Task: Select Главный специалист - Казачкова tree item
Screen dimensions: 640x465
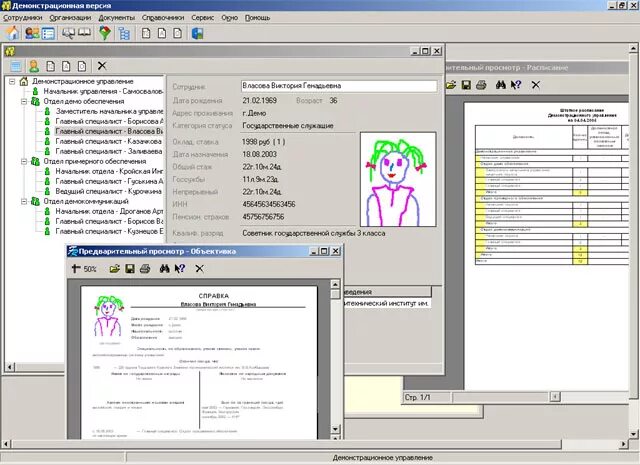Action: point(109,141)
